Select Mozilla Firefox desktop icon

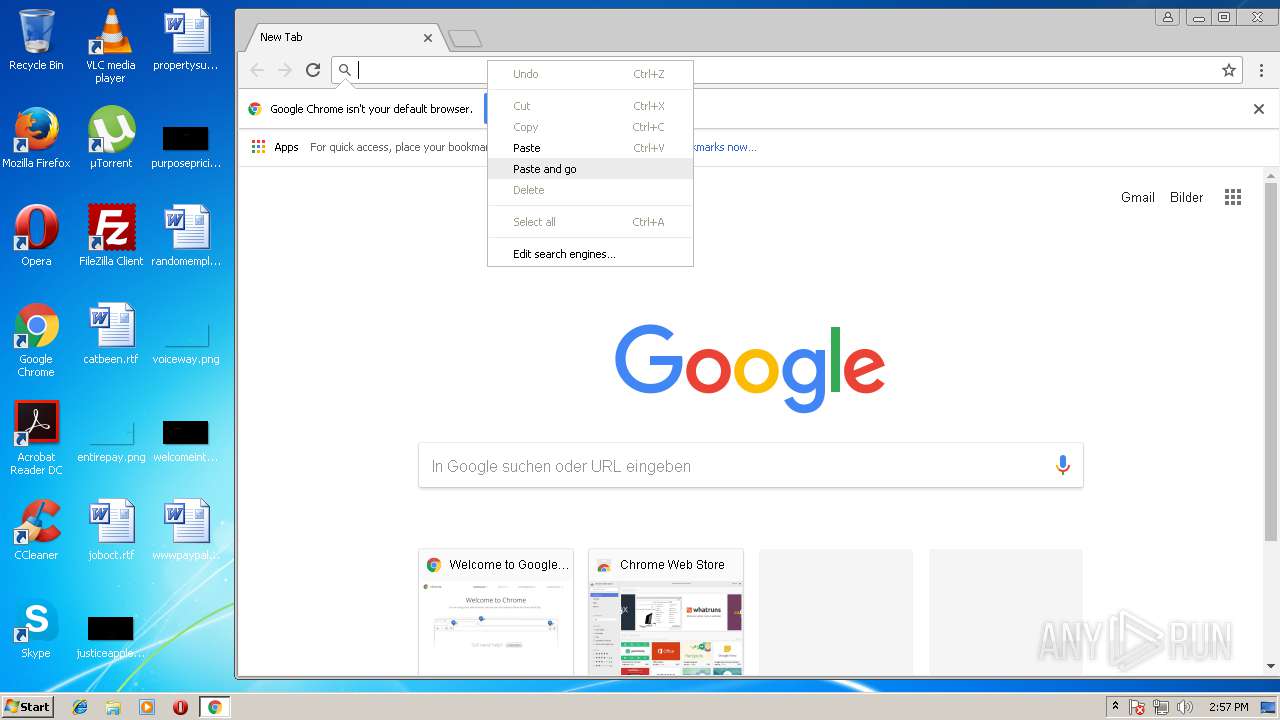point(36,138)
